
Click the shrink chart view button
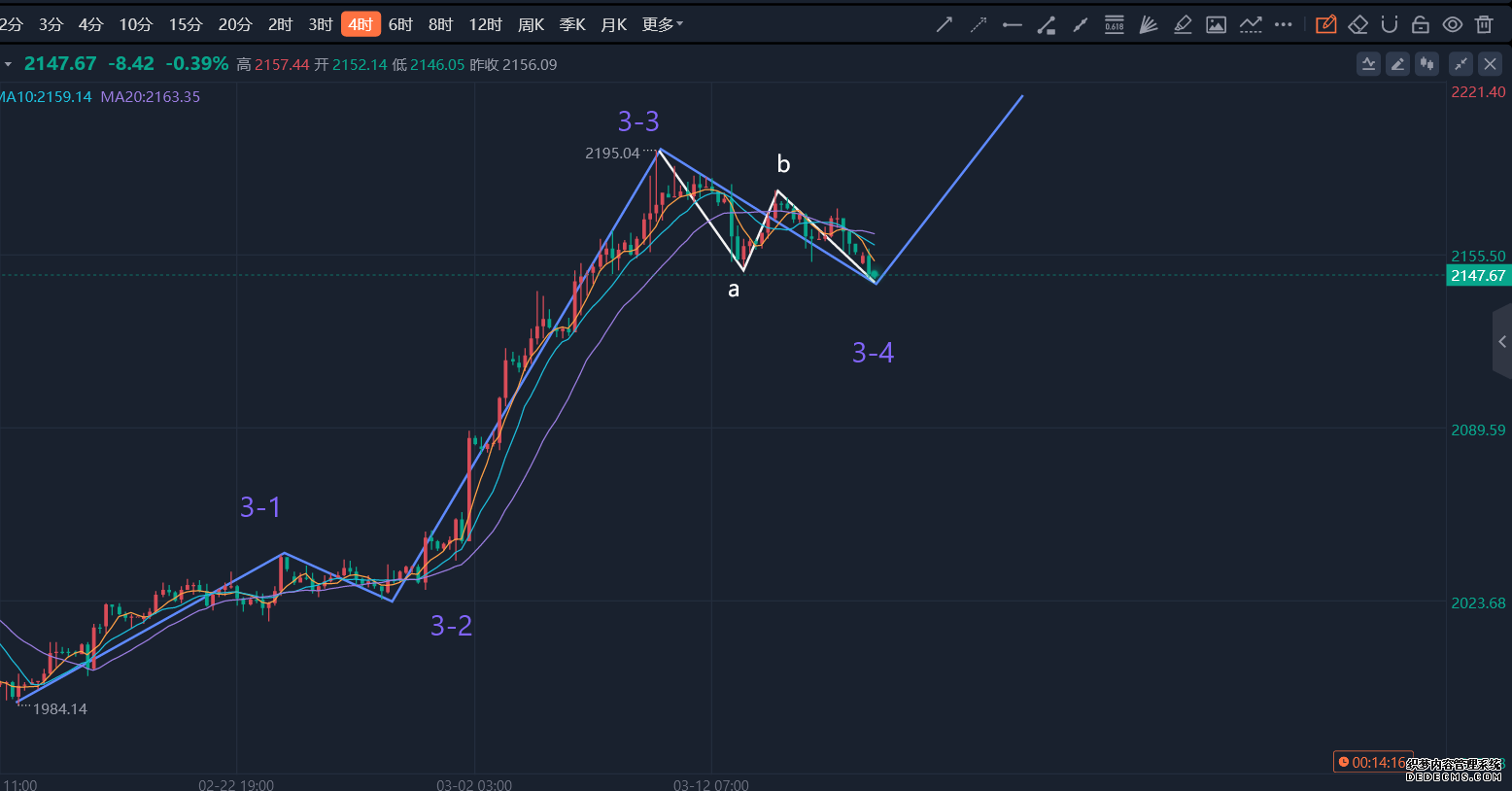point(1460,64)
